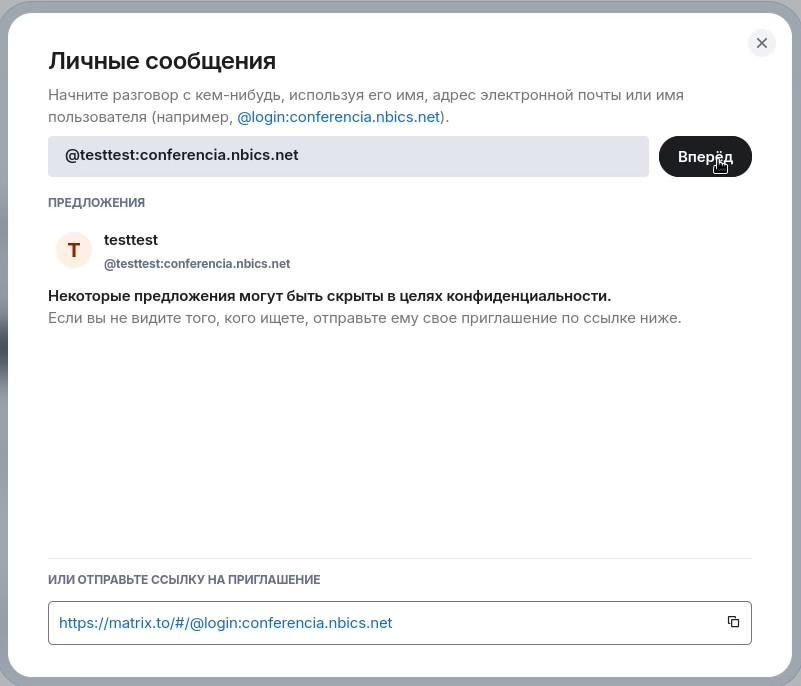801x686 pixels.
Task: Select the testtest avatar icon
Action: [74, 250]
